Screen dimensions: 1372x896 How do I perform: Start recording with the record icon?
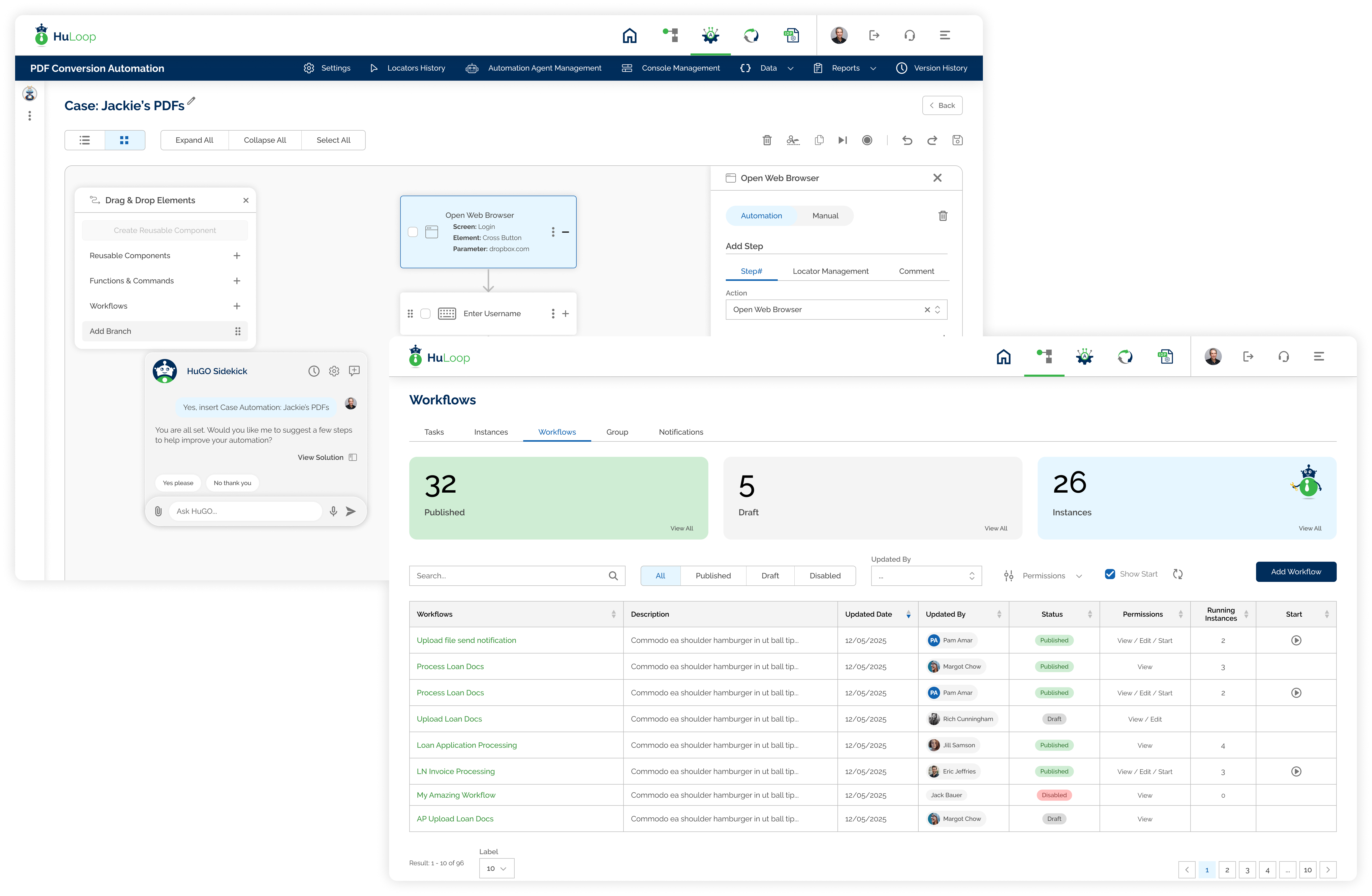tap(867, 140)
